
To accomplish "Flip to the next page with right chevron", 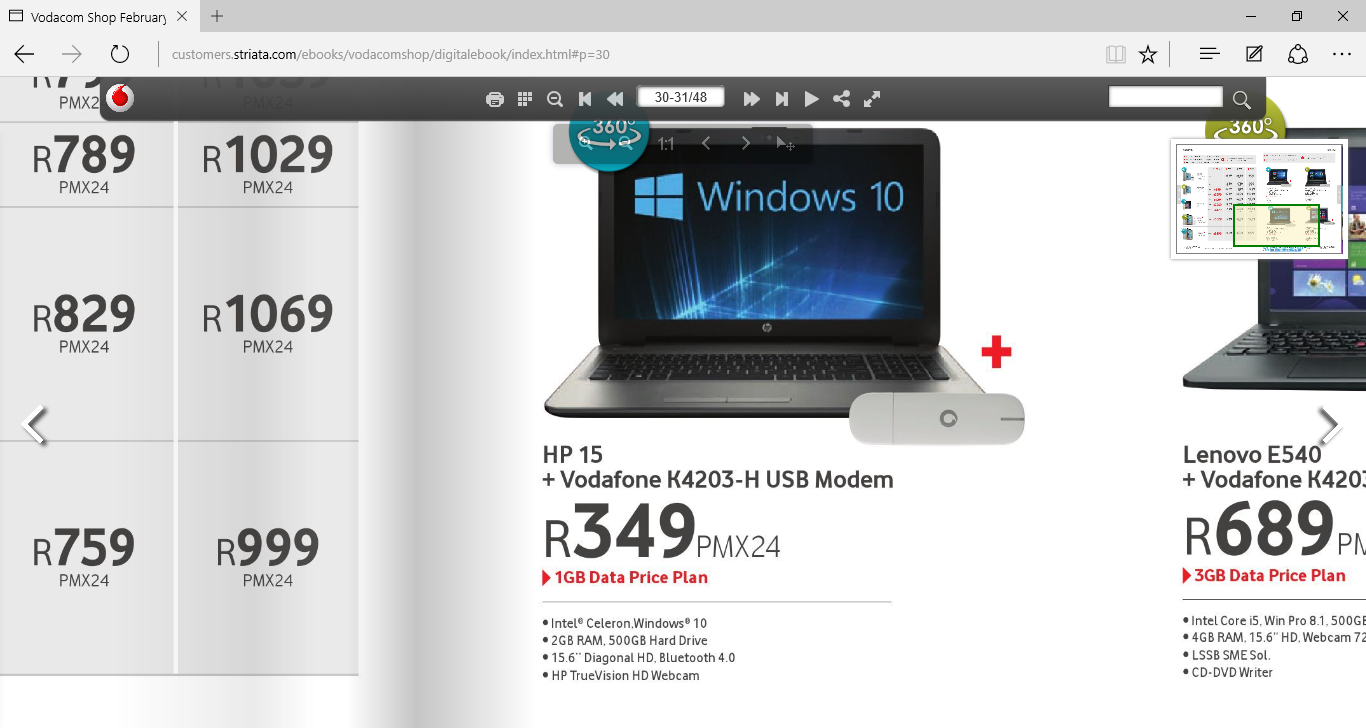I will tap(1328, 426).
